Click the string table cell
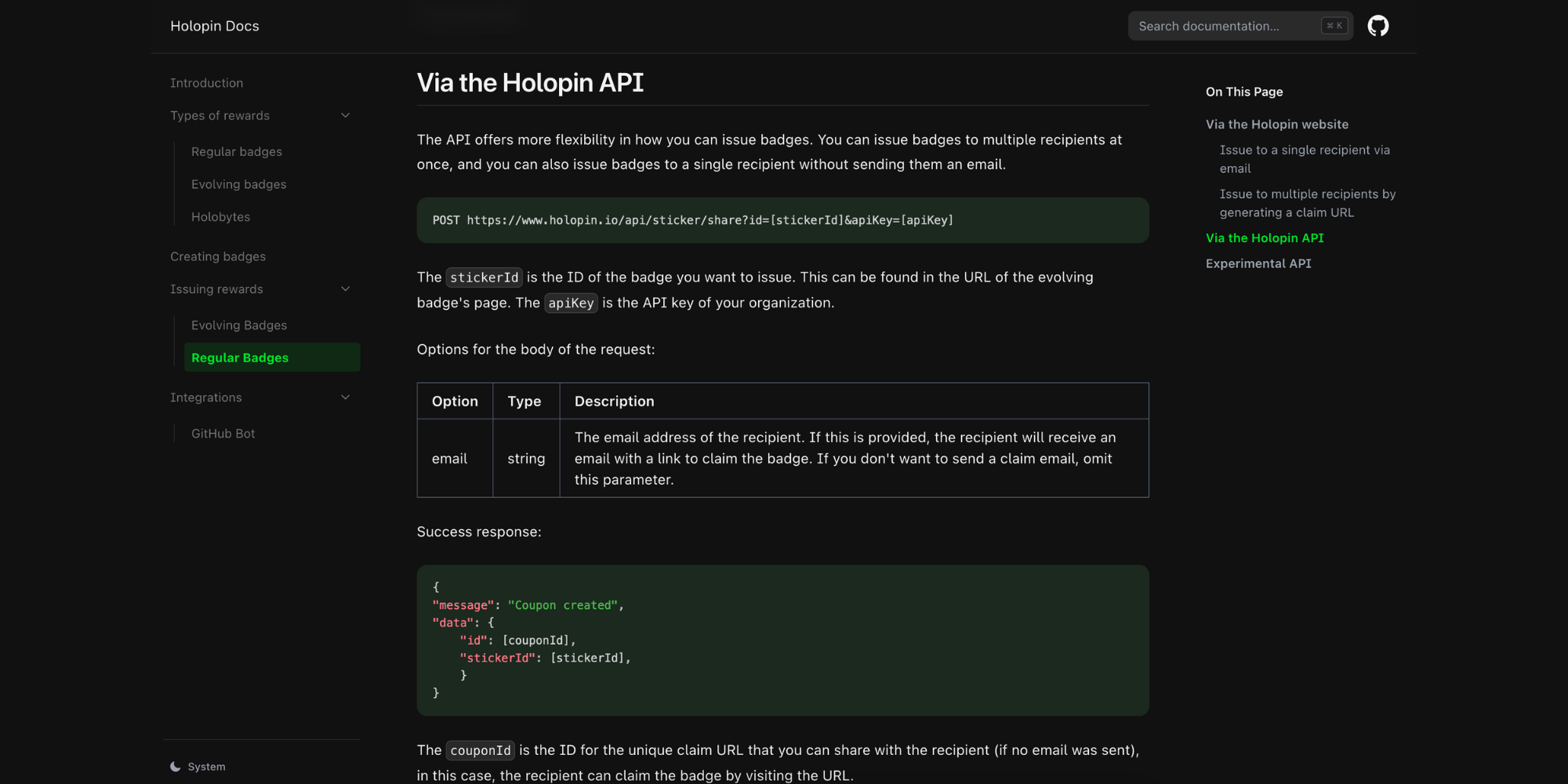This screenshot has width=1568, height=784. [x=526, y=459]
